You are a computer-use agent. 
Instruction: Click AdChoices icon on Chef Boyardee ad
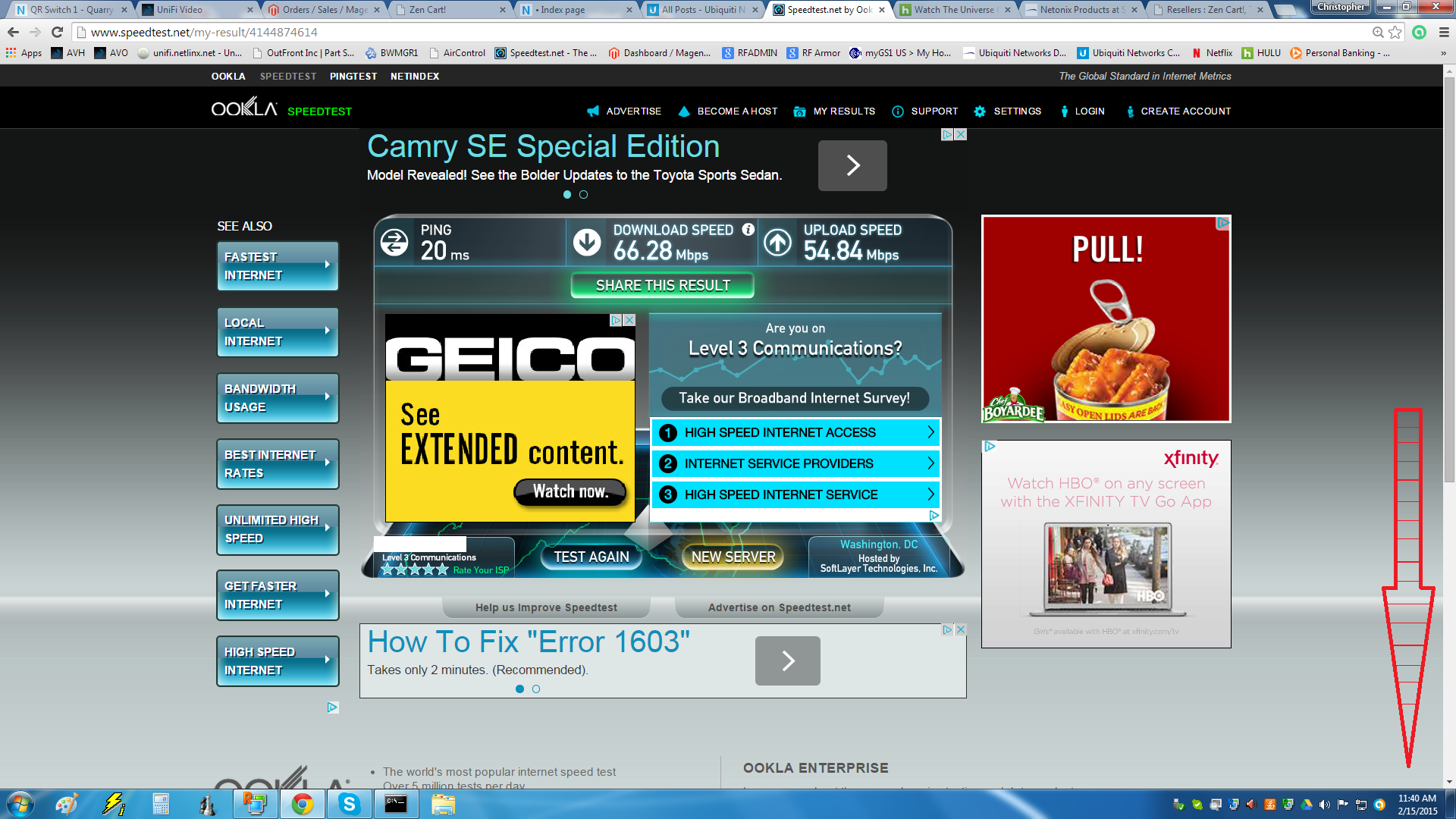point(1223,223)
